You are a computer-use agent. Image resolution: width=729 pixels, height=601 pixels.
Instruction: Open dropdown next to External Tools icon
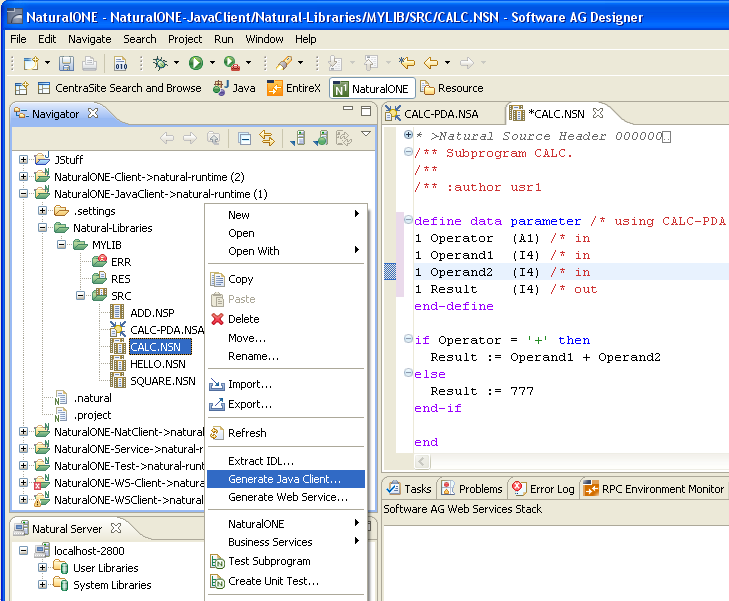click(x=248, y=63)
